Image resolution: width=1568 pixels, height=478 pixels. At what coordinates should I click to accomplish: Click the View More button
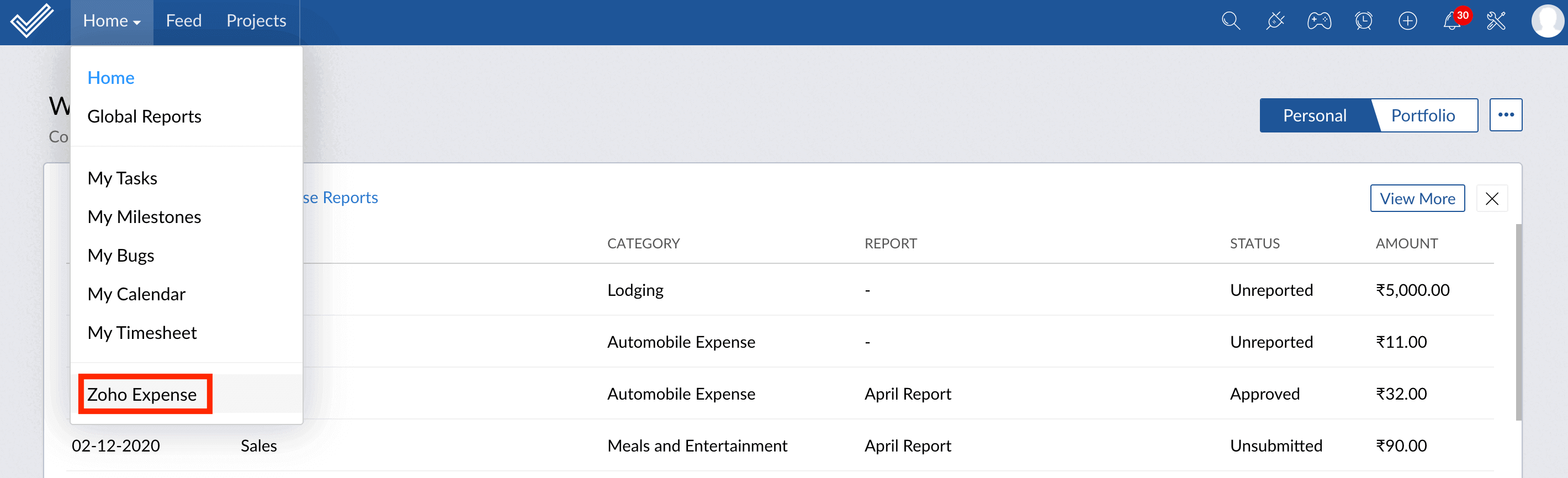coord(1417,199)
